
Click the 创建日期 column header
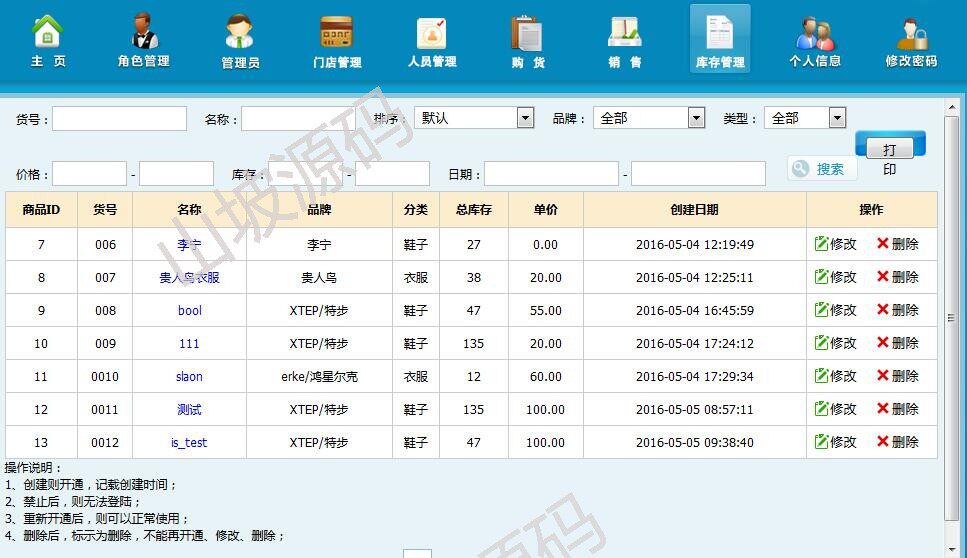(694, 210)
